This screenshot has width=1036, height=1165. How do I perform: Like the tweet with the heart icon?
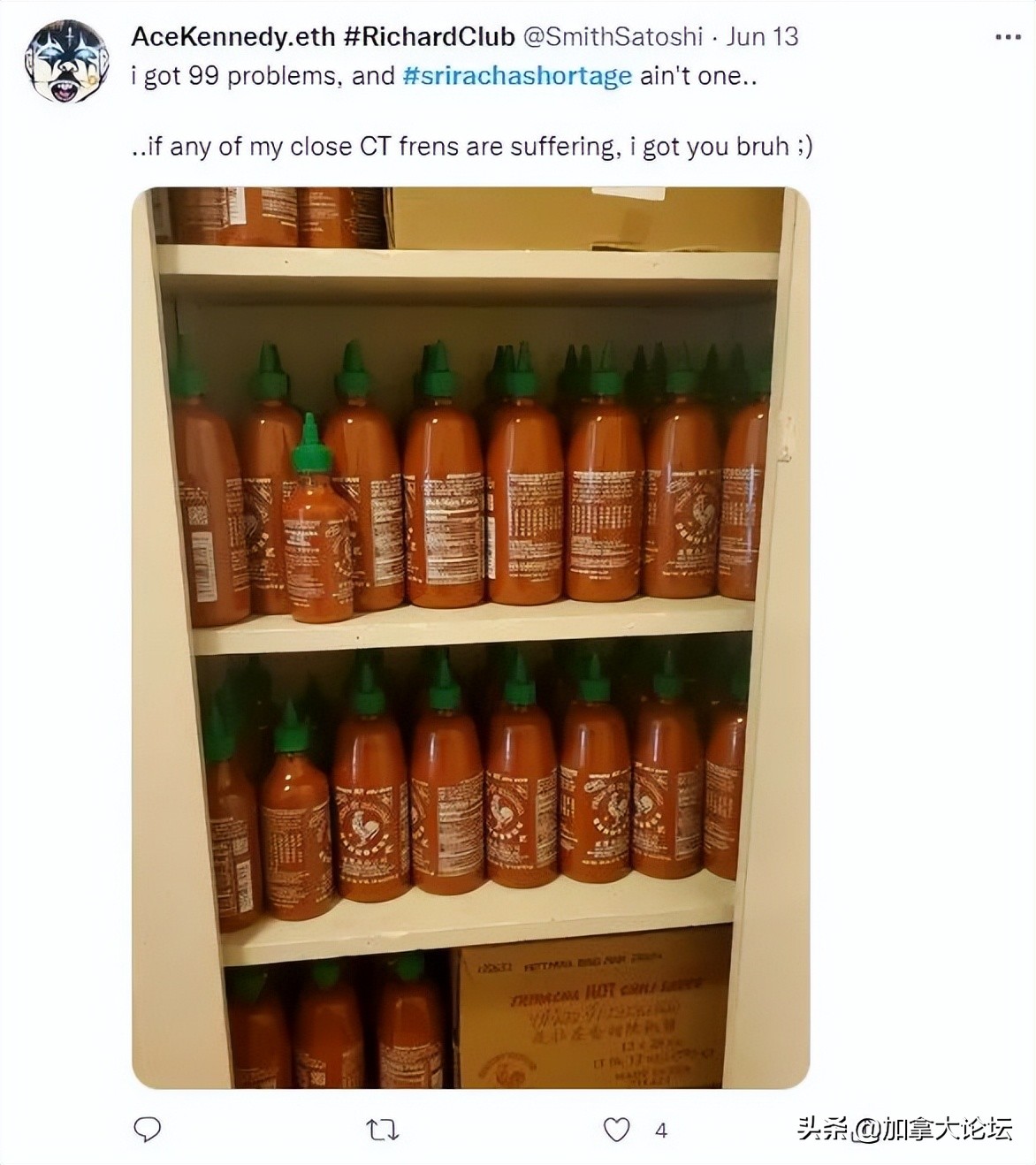[616, 1130]
